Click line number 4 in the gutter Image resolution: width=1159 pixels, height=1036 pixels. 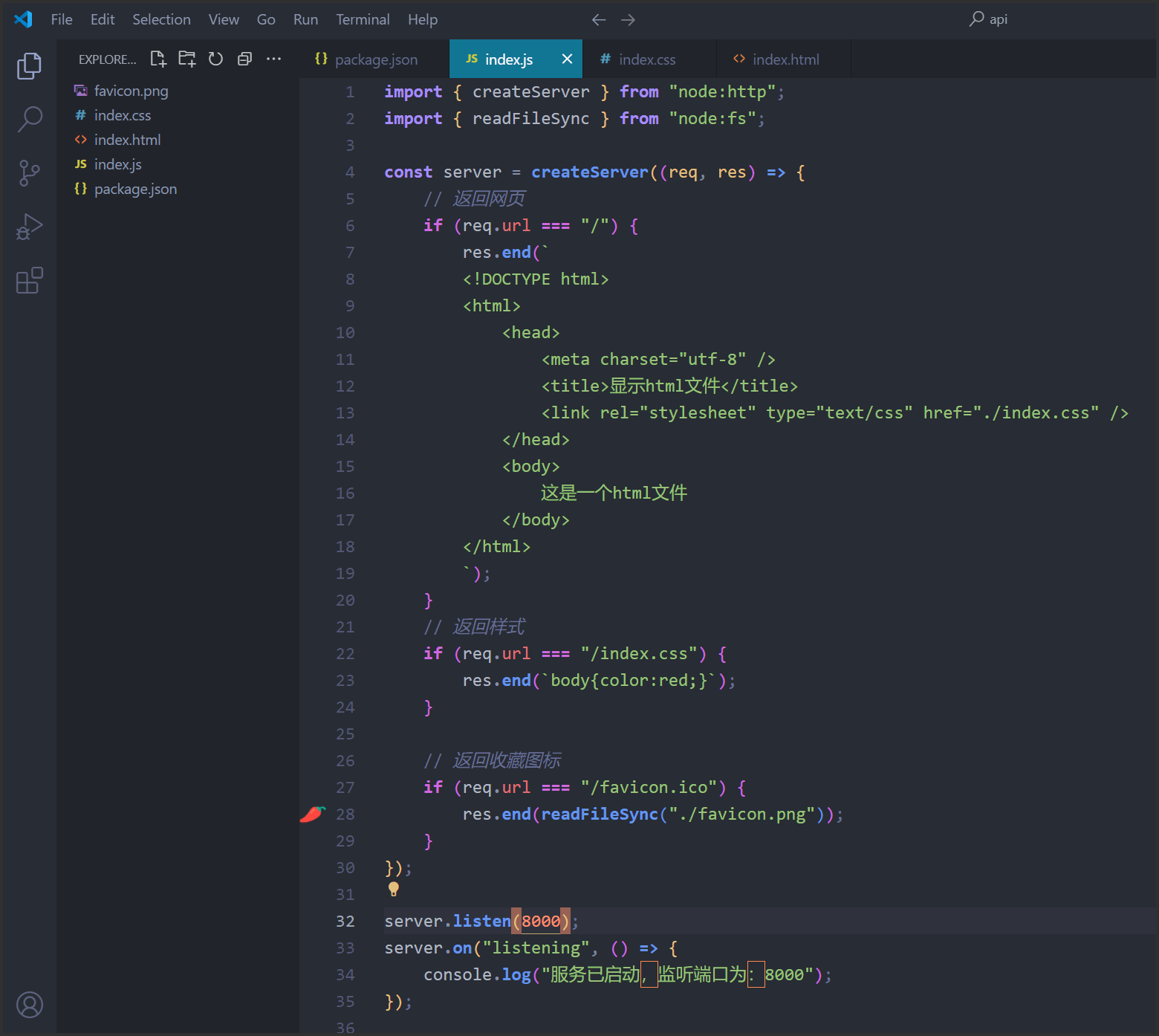(x=350, y=172)
